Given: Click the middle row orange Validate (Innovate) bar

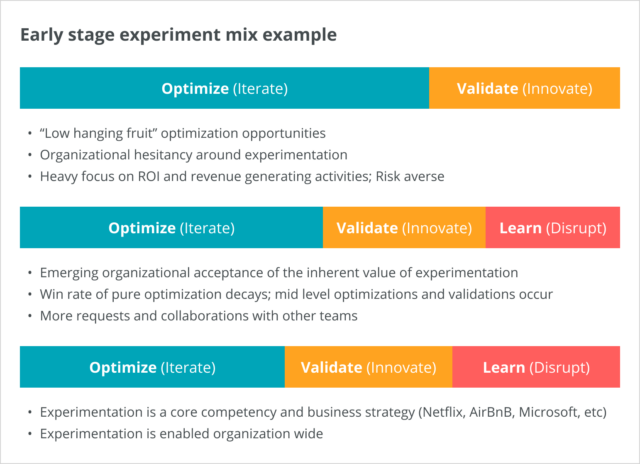Looking at the screenshot, I should (404, 228).
